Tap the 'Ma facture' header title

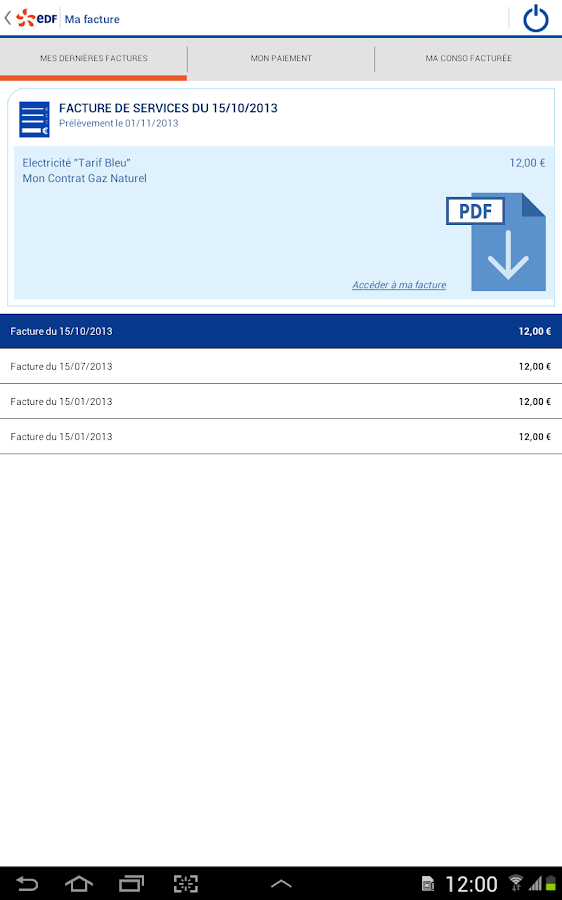(x=92, y=19)
